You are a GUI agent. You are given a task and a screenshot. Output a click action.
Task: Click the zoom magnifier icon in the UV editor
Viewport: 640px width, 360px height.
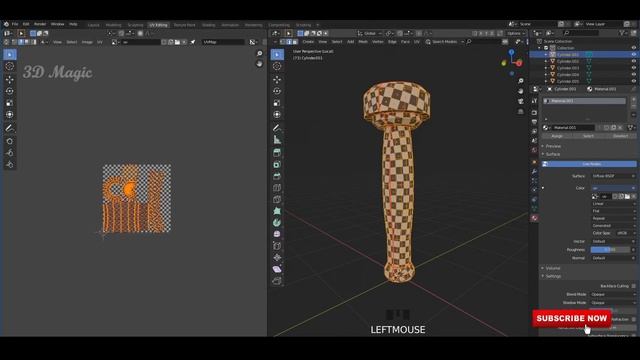pyautogui.click(x=260, y=54)
